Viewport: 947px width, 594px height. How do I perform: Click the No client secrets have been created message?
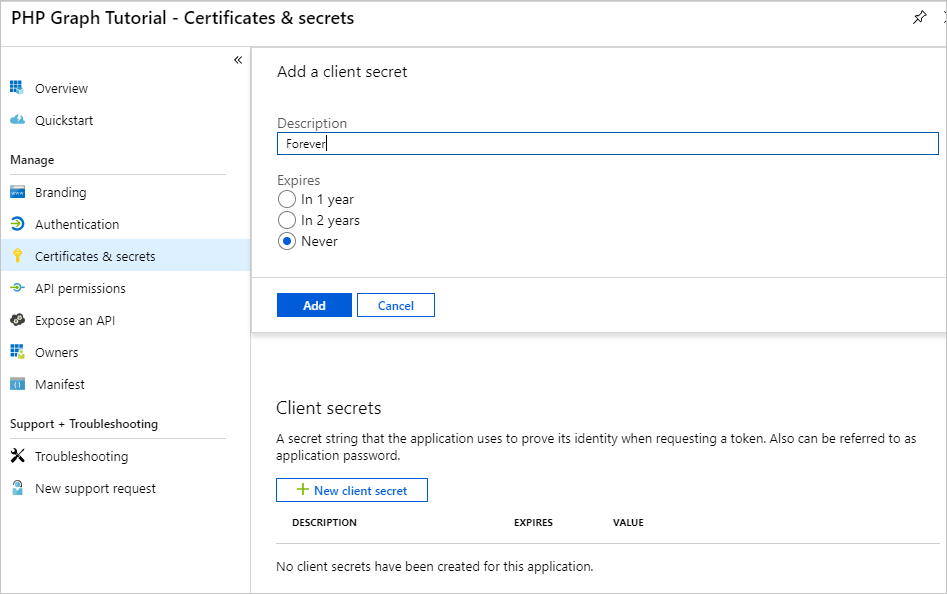click(434, 566)
